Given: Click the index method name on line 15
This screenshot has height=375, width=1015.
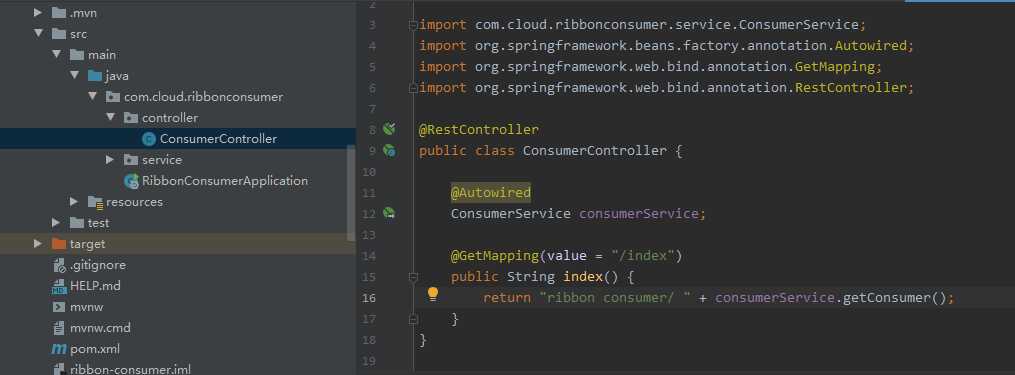Looking at the screenshot, I should pos(583,277).
